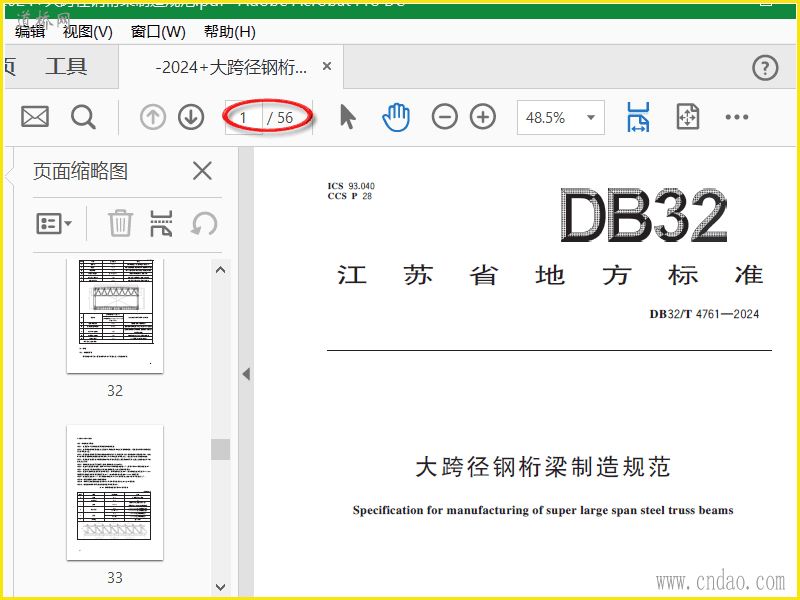This screenshot has width=800, height=600.
Task: Click the English title Specification for manufacturing
Action: (543, 510)
